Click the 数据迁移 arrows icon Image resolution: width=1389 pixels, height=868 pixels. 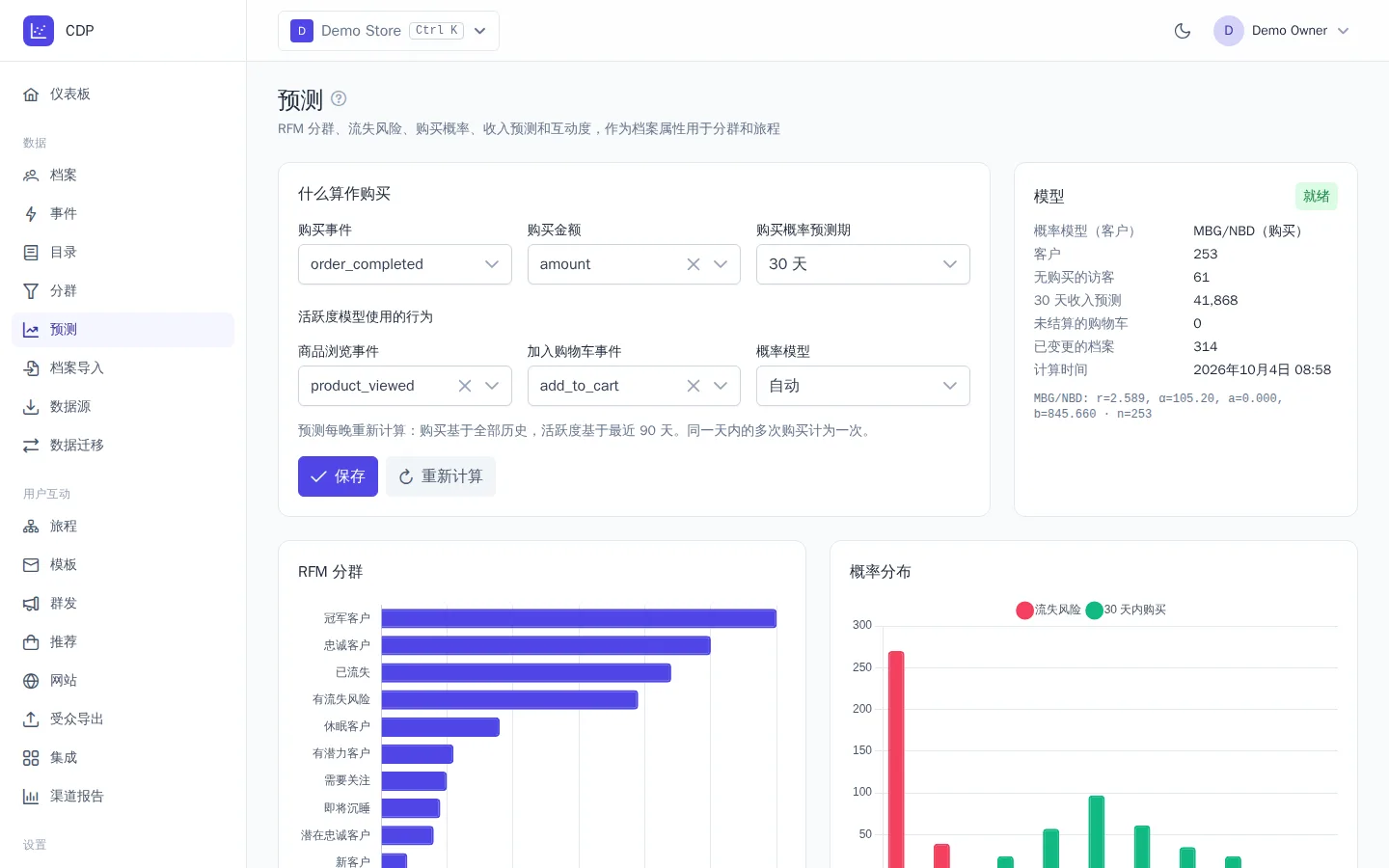[x=31, y=446]
